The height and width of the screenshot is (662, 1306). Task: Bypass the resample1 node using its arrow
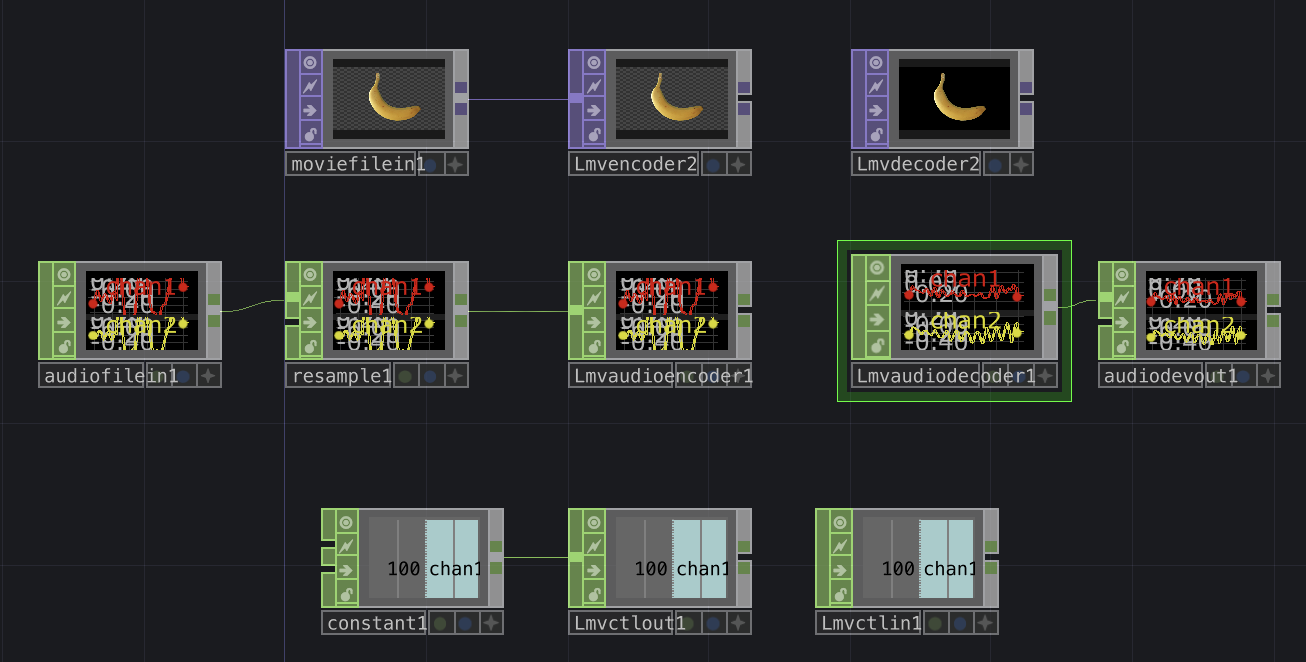310,322
